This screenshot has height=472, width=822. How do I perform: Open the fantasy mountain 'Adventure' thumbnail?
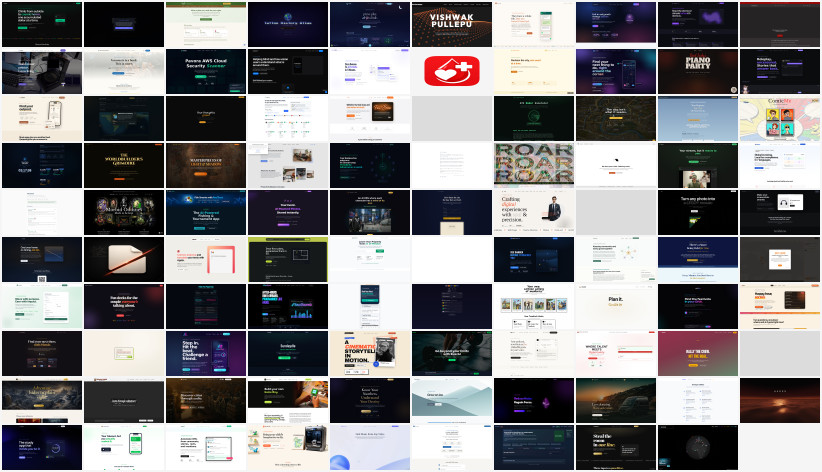(x=42, y=401)
